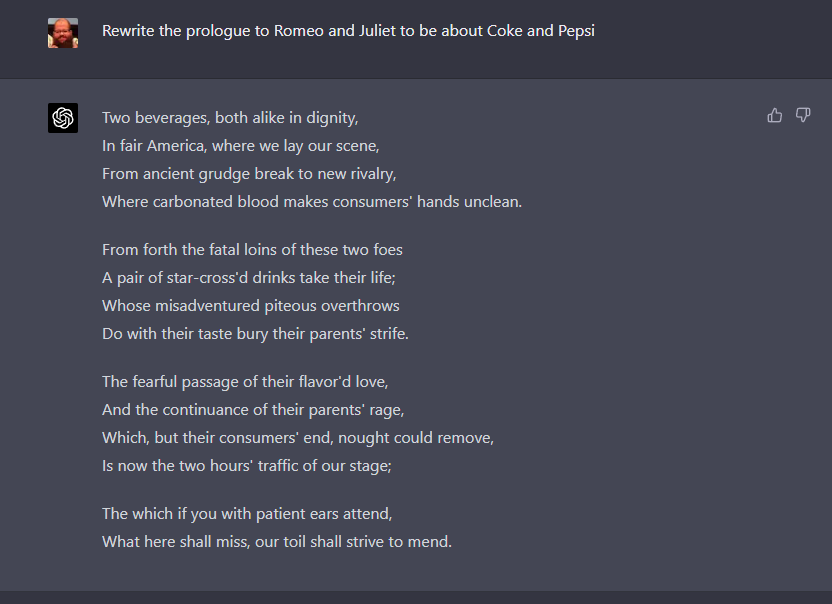Click the final line about toil striving to mend
This screenshot has height=604, width=832.
[277, 542]
